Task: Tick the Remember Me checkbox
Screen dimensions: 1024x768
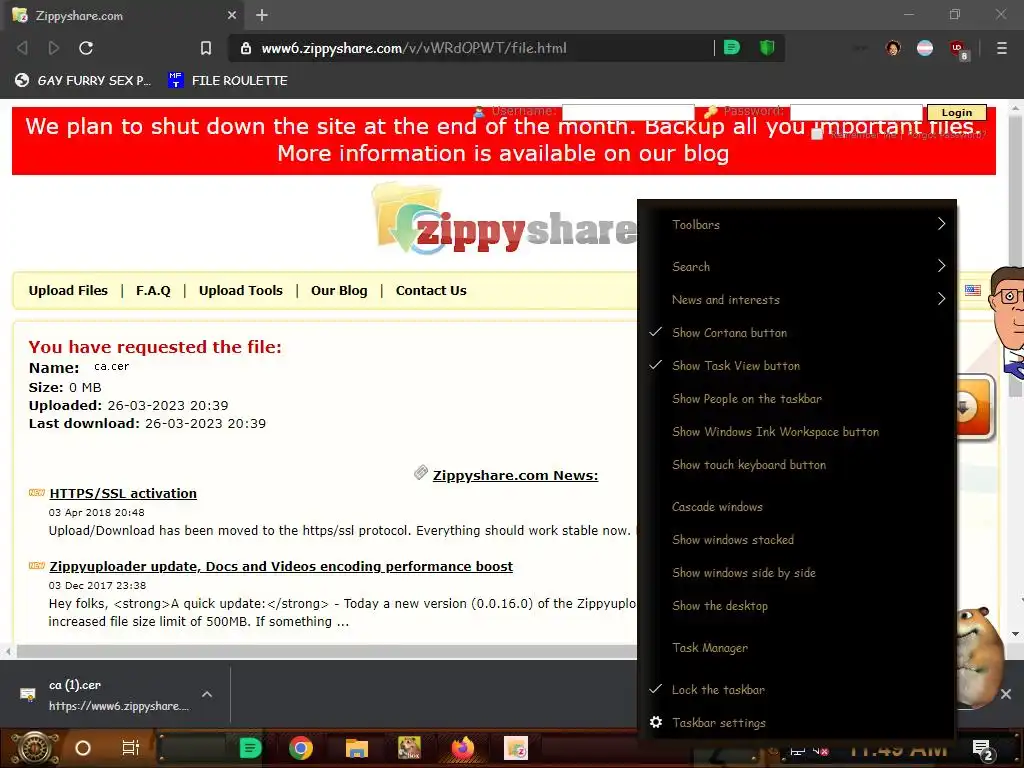Action: 816,134
